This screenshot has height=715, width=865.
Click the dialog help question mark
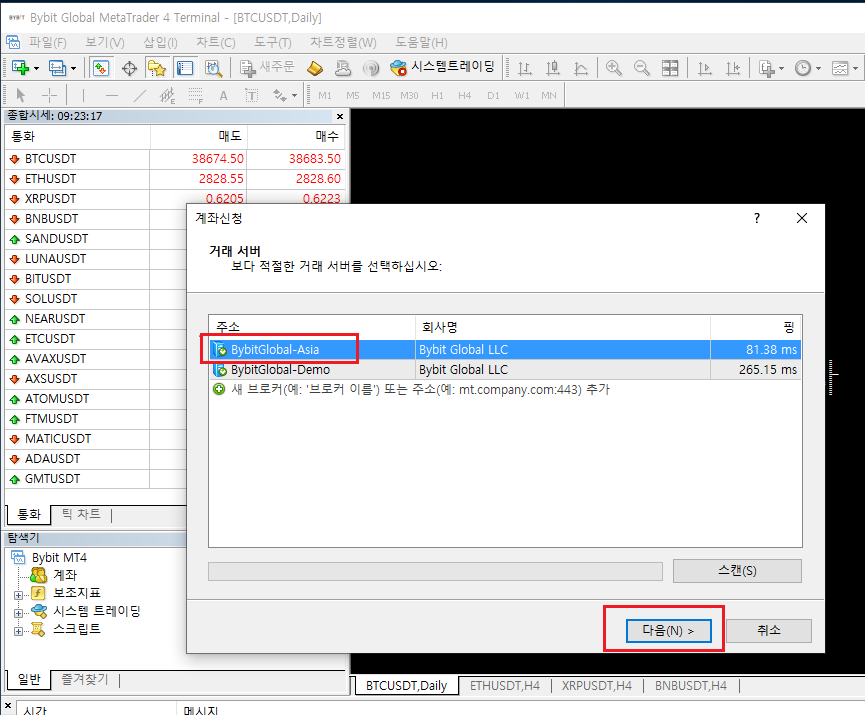[757, 218]
